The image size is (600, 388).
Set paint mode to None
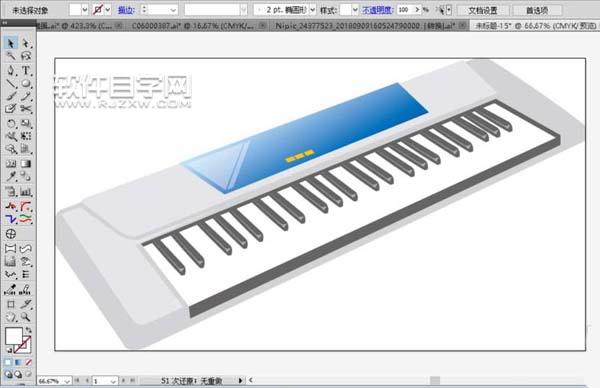(28, 362)
